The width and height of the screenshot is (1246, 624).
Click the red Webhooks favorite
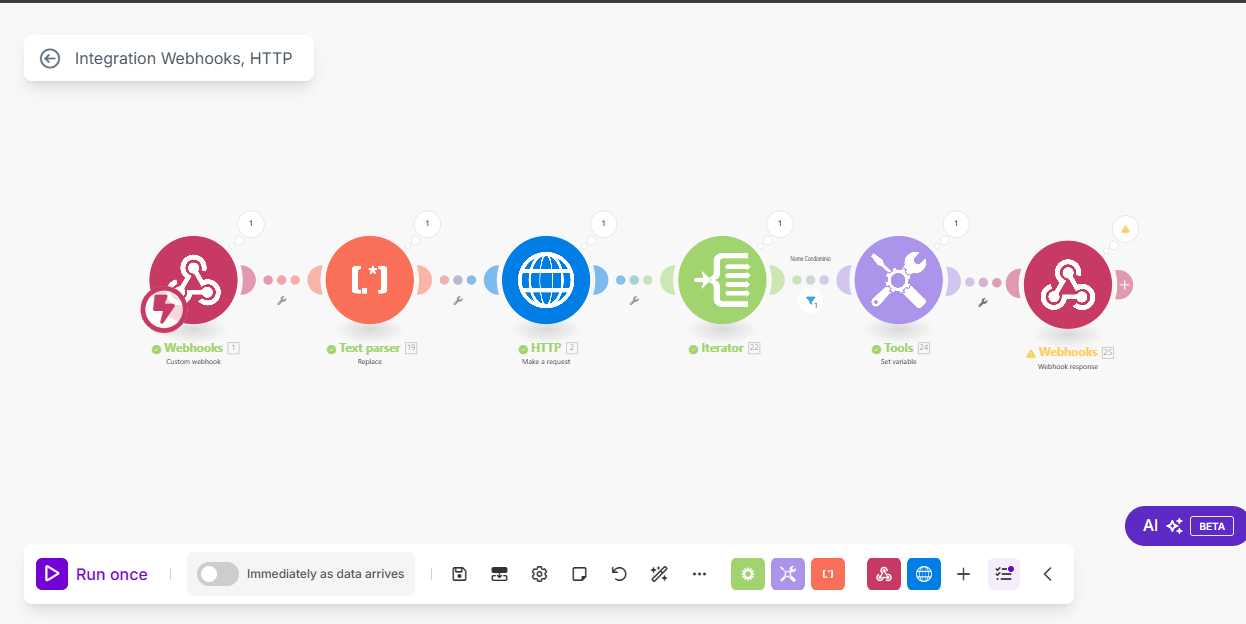(884, 574)
